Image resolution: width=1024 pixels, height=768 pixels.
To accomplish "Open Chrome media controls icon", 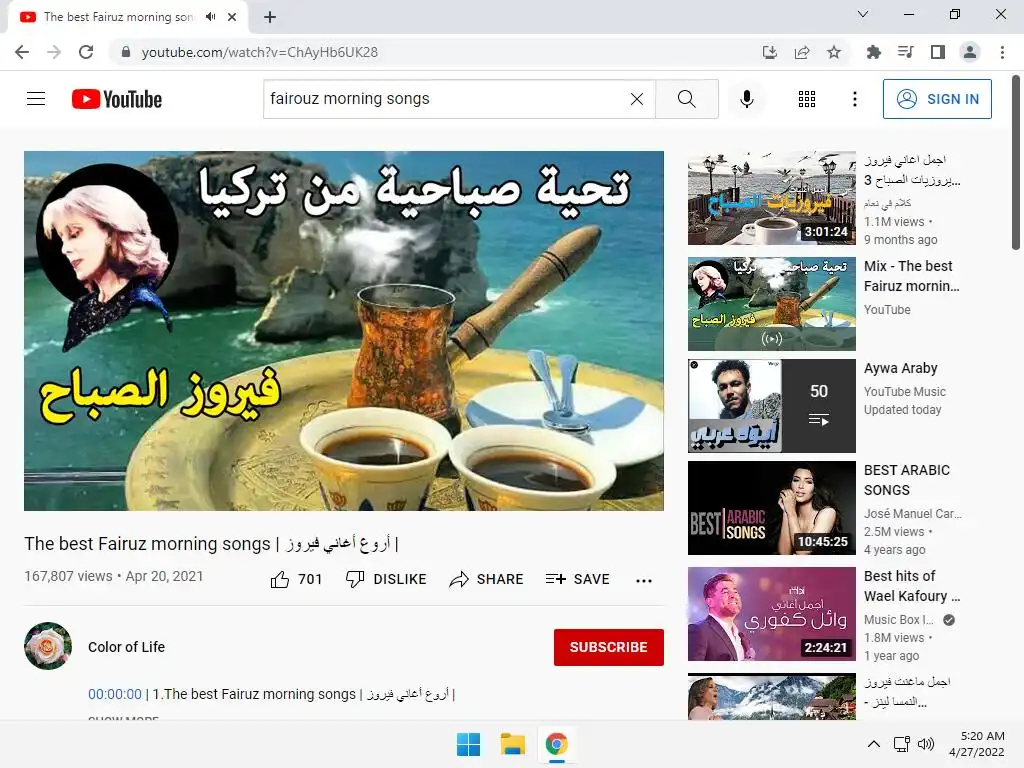I will click(x=905, y=52).
